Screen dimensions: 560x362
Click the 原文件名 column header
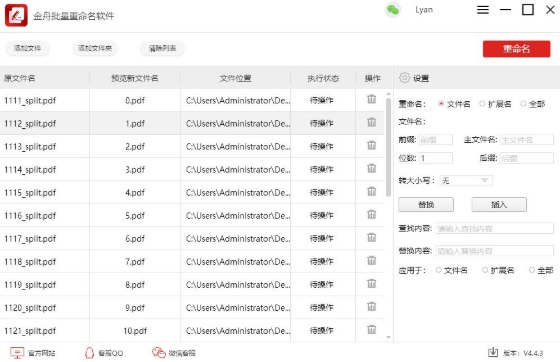point(20,78)
